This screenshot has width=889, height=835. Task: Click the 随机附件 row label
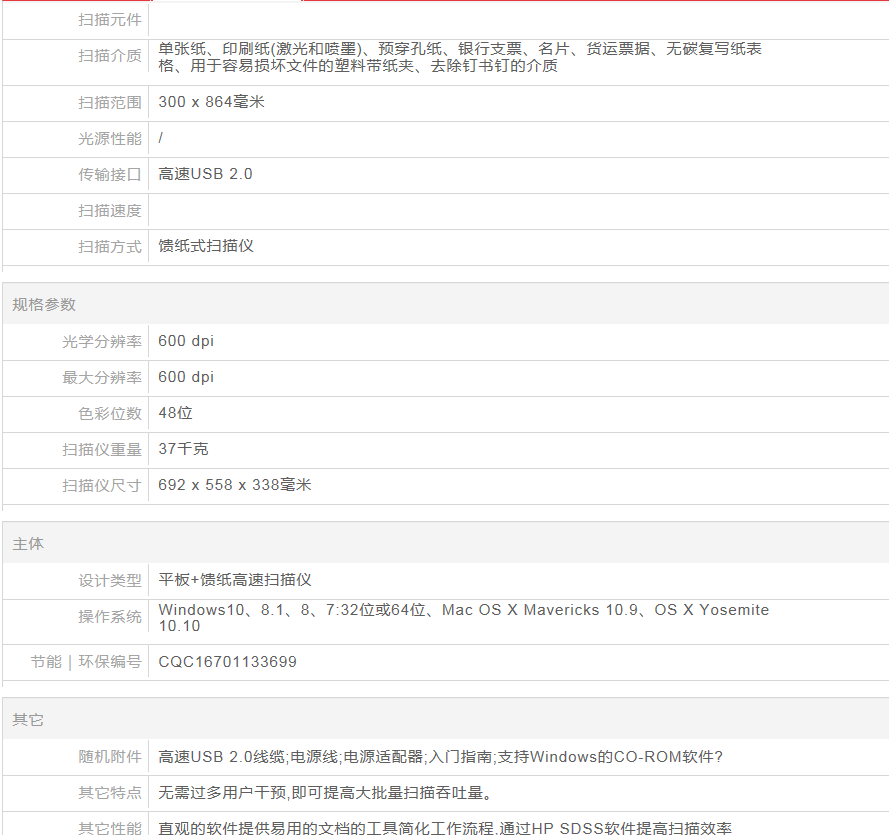tap(110, 757)
